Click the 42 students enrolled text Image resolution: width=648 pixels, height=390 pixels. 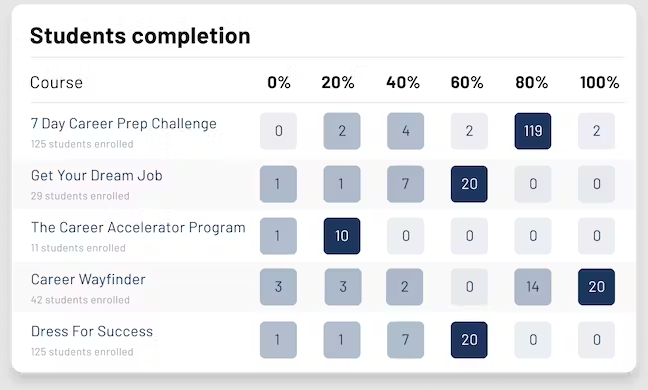(x=80, y=300)
